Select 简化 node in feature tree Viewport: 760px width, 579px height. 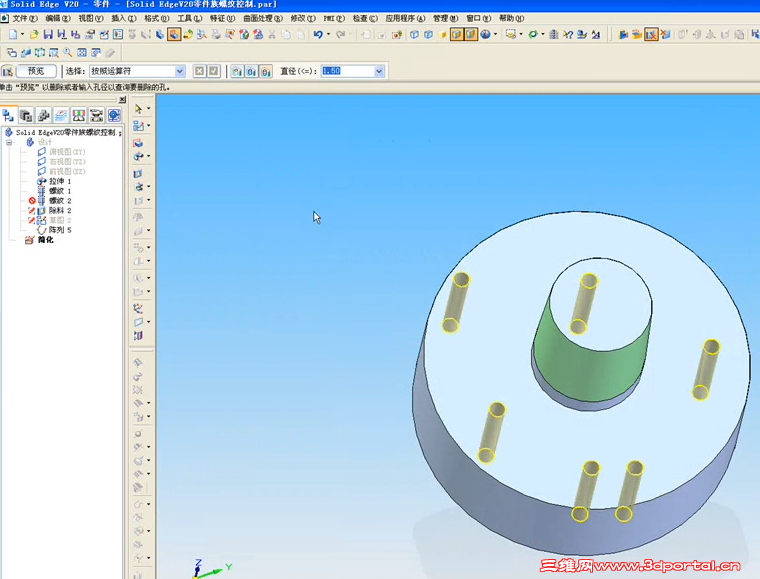(46, 240)
